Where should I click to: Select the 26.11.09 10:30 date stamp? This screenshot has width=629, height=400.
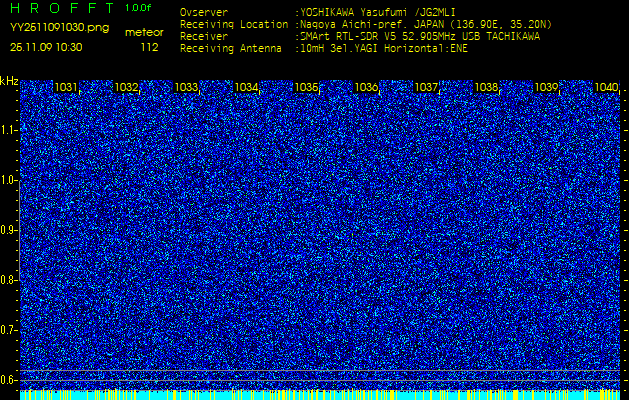[47, 47]
